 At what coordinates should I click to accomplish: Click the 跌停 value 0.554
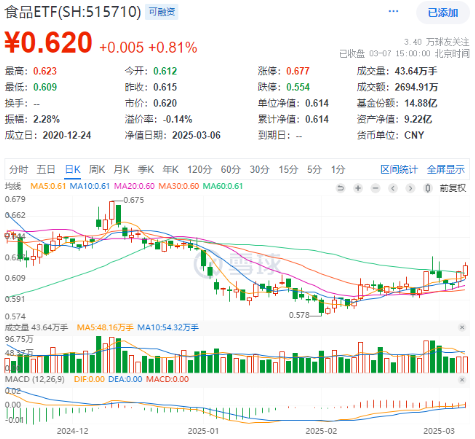[x=298, y=87]
